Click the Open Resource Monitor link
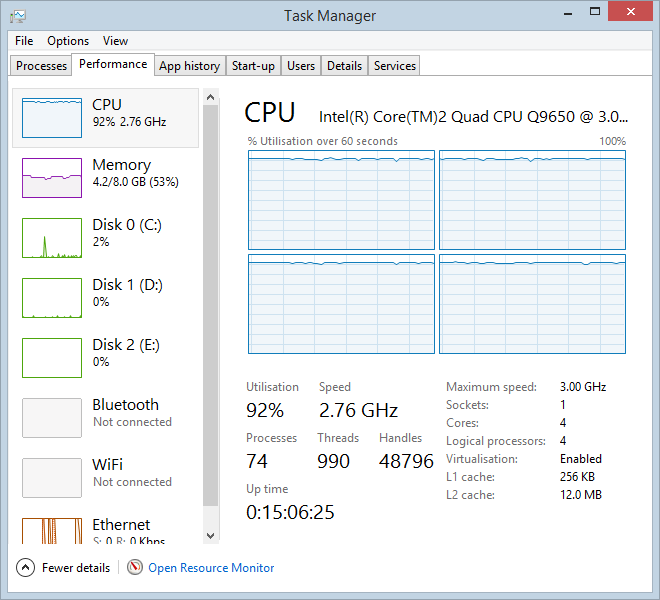 coord(211,568)
